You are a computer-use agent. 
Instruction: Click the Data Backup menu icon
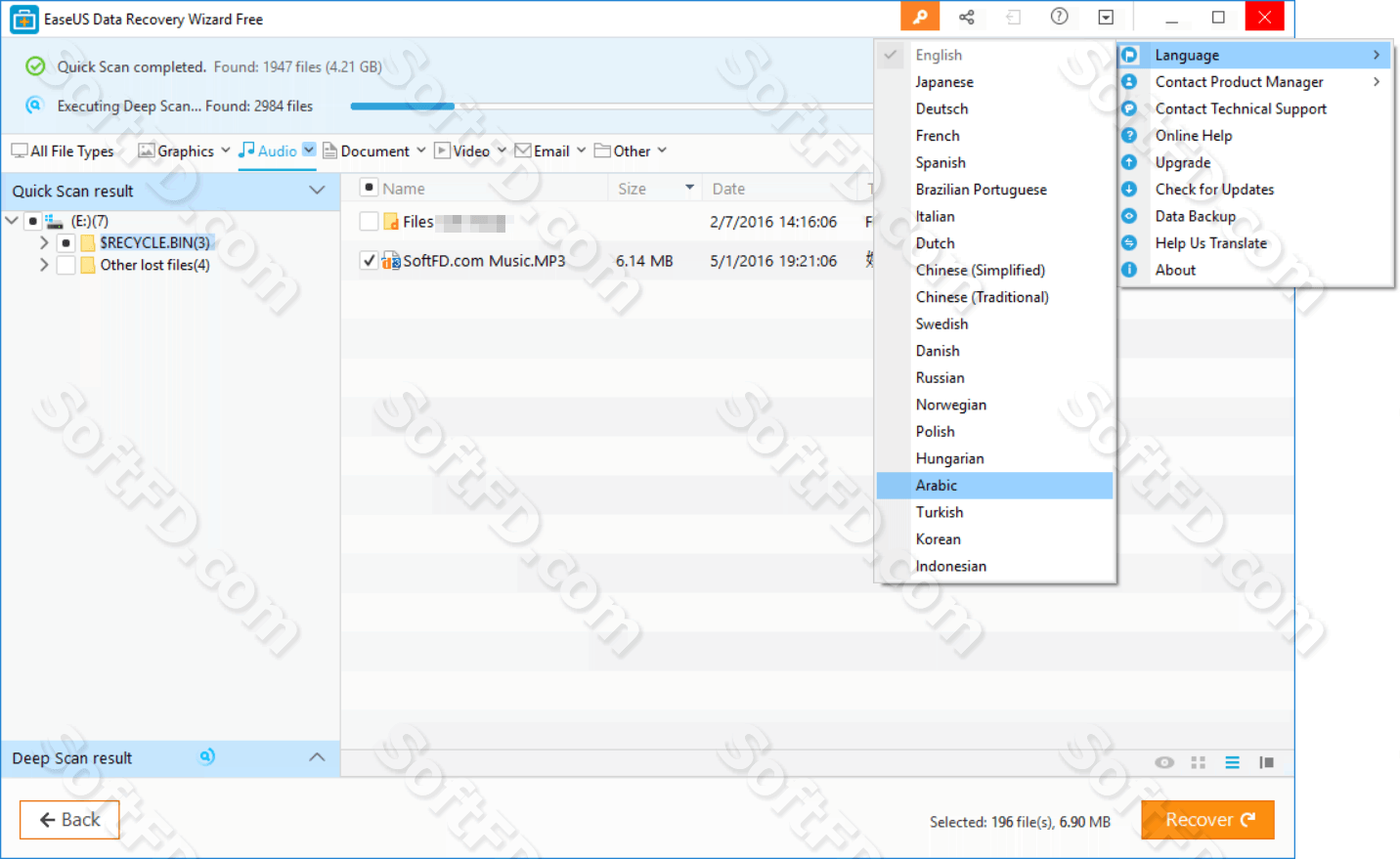pos(1129,216)
